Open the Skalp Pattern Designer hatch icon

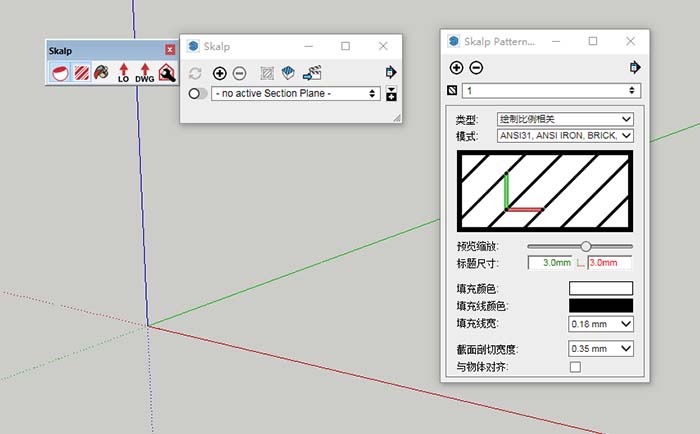coord(80,73)
